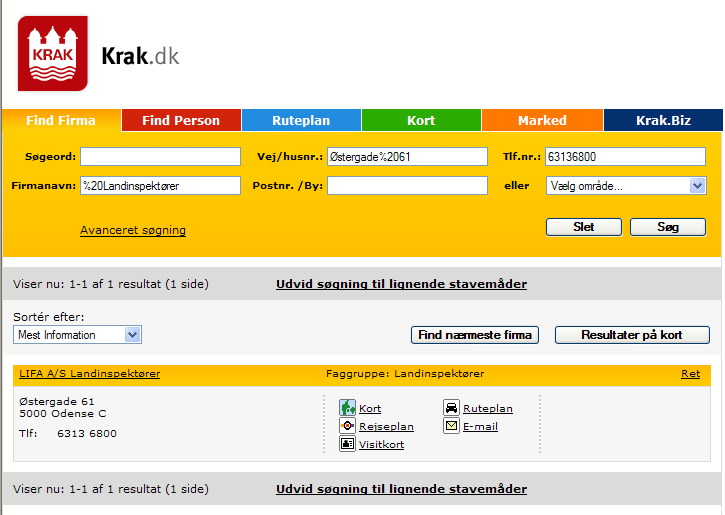The height and width of the screenshot is (515, 725).
Task: Open the Sortér efter Mest Information dropdown
Action: point(77,335)
